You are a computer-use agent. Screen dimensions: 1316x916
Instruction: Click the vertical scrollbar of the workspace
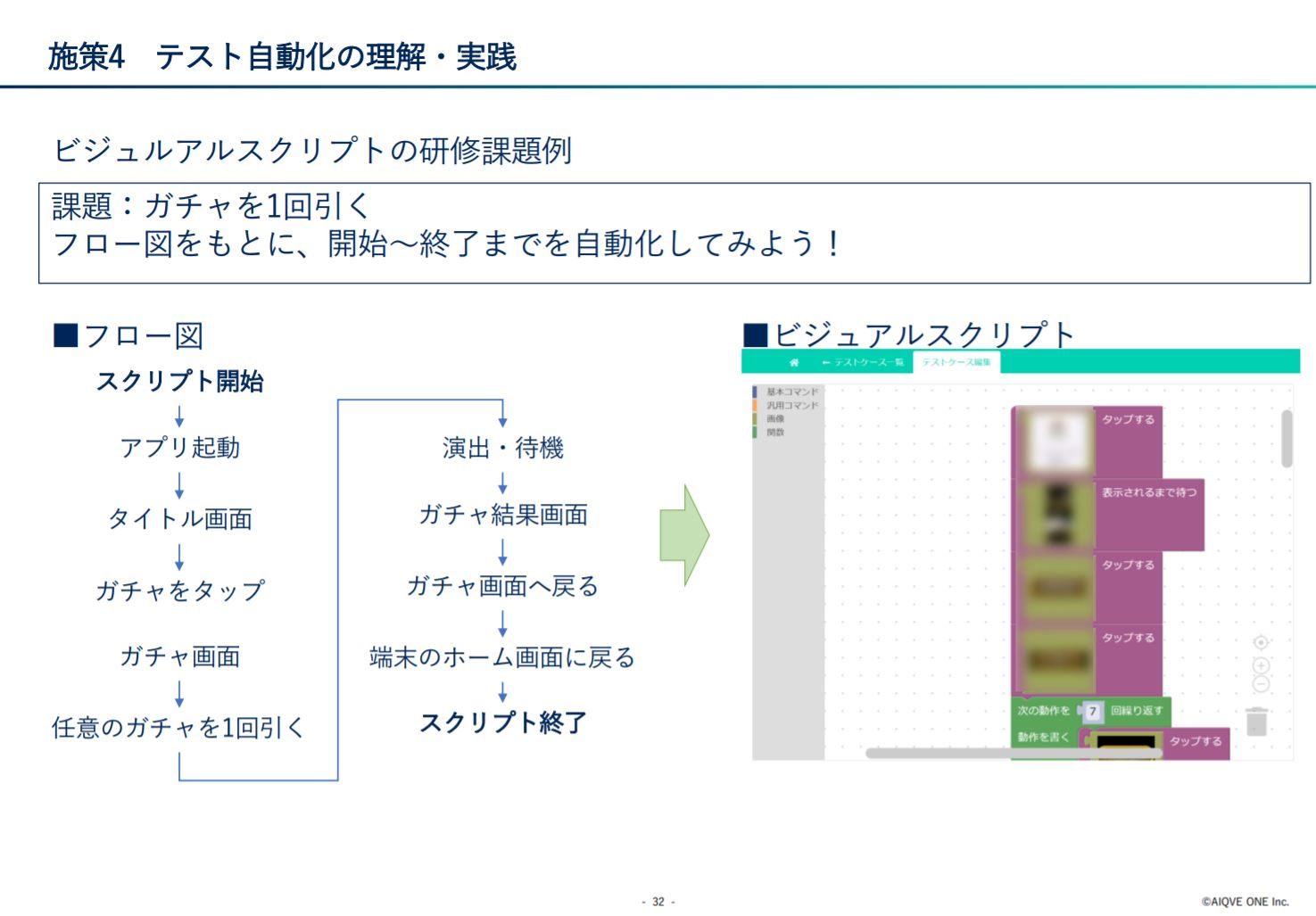(1287, 438)
